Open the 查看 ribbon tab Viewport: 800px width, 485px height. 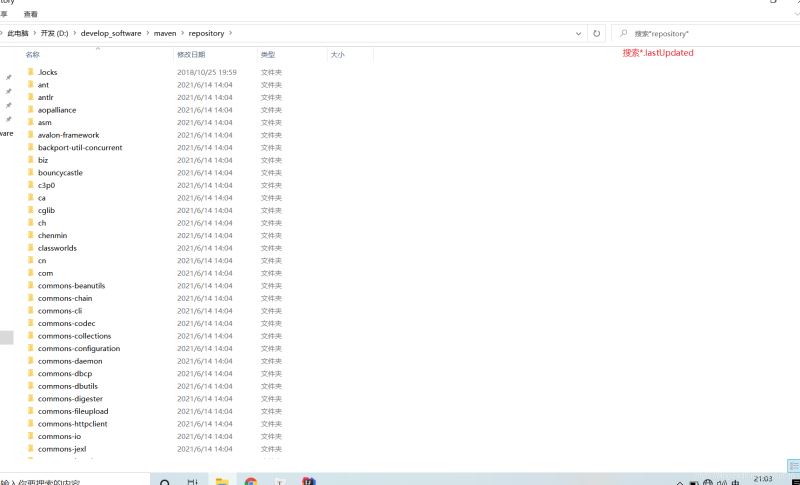click(31, 14)
